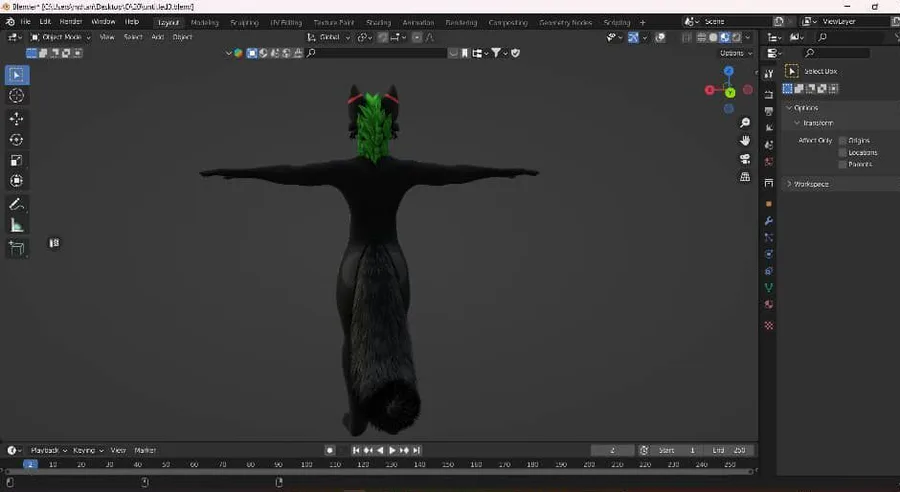The image size is (900, 492).
Task: Select the Transform tool
Action: (x=17, y=181)
